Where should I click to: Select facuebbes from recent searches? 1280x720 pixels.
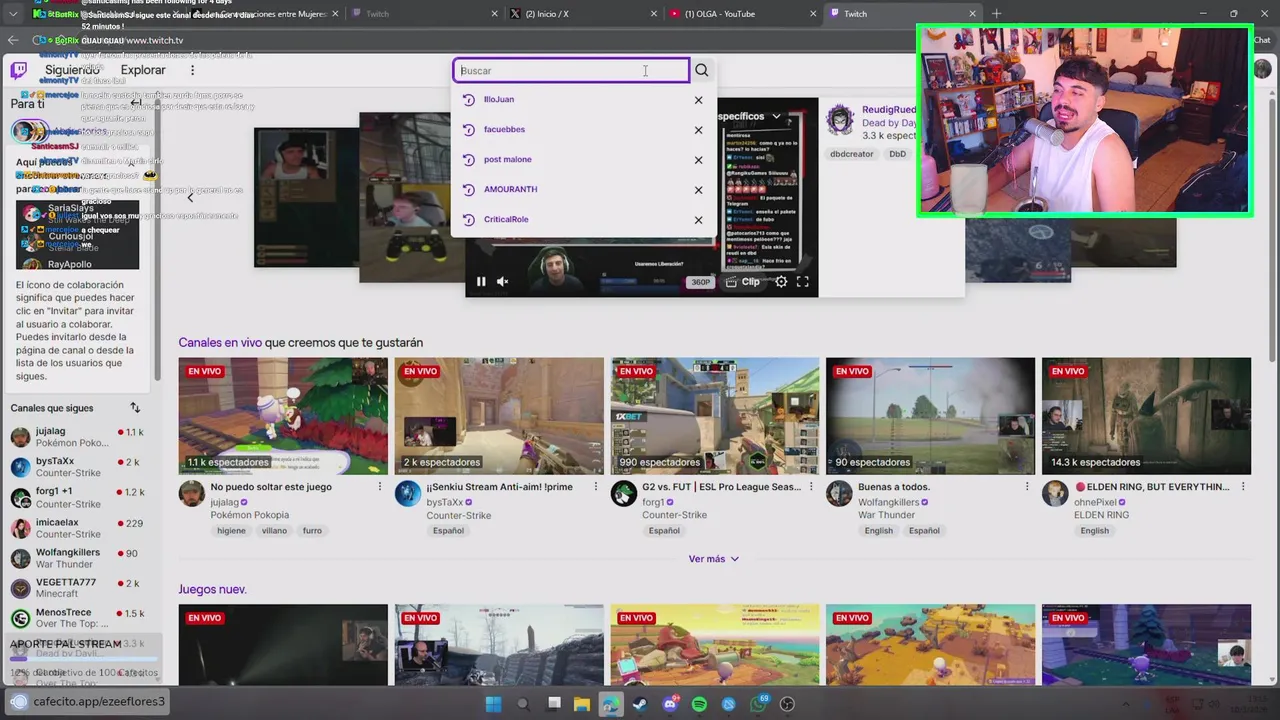[x=504, y=129]
